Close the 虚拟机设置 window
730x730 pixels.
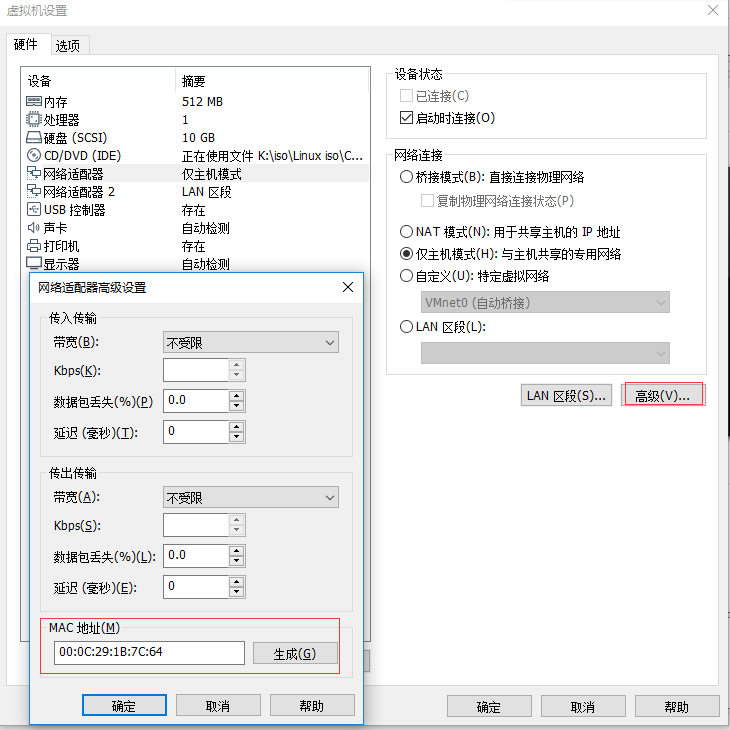[x=713, y=10]
